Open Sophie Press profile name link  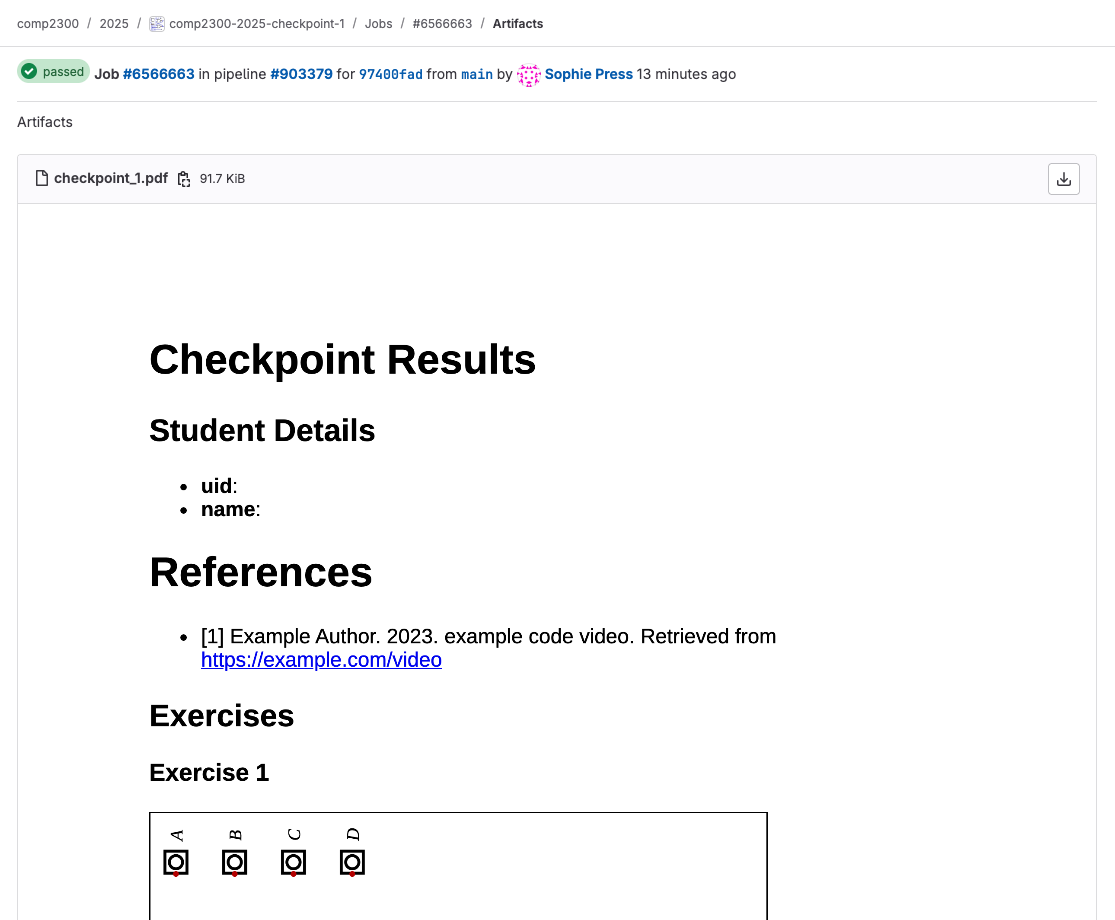pos(588,74)
